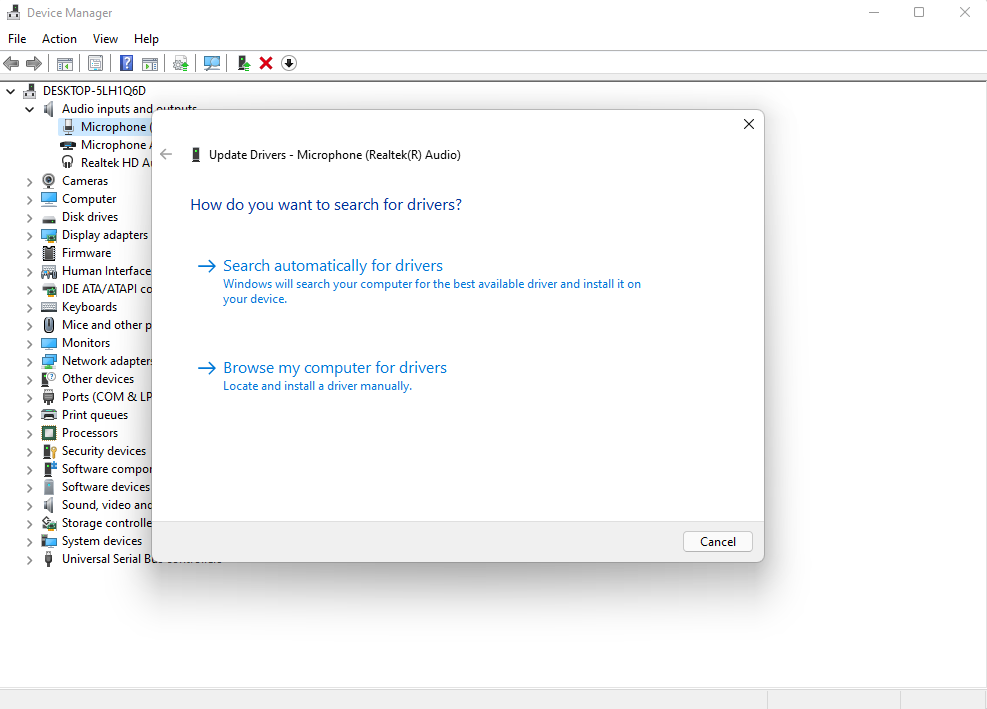Click the Security devices key icon
This screenshot has height=709, width=987.
point(49,451)
